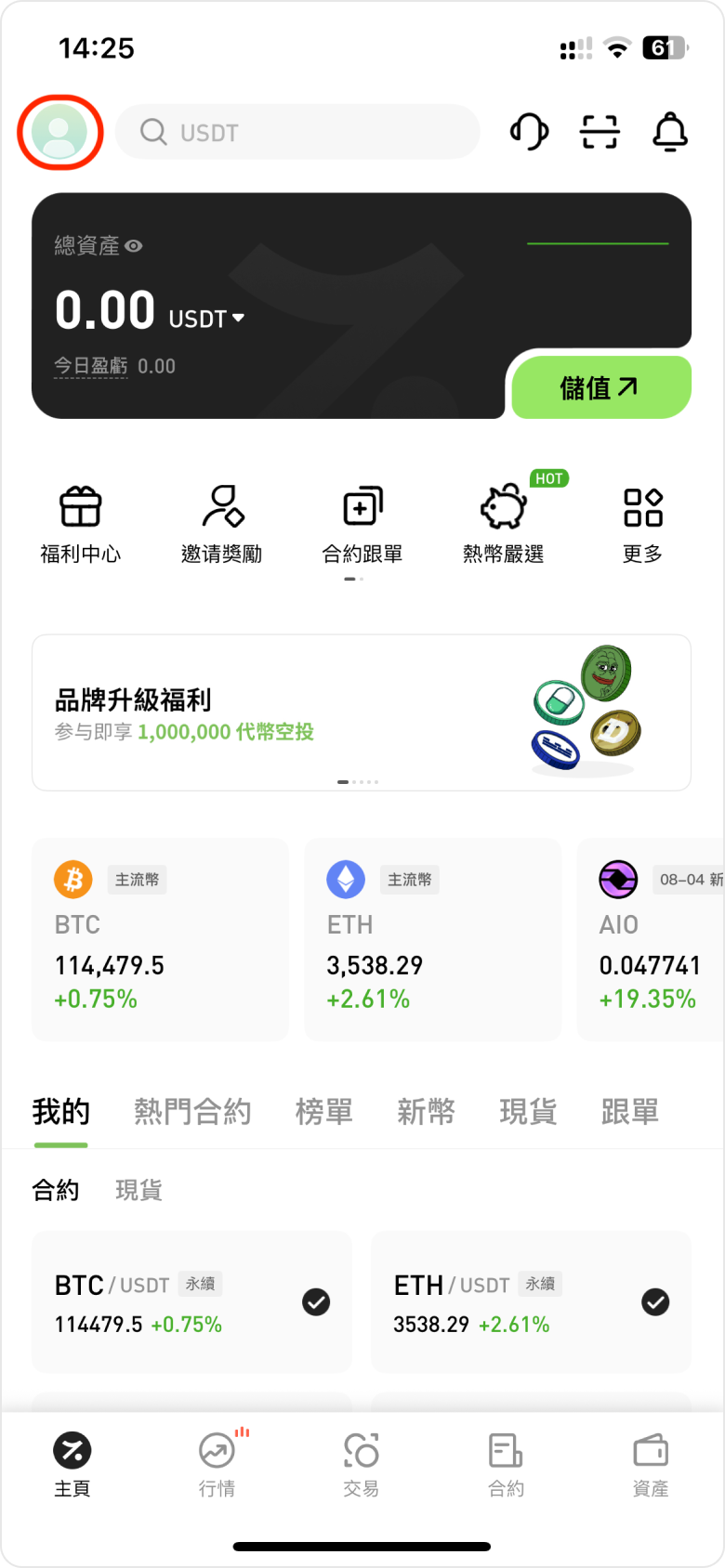Open the profile avatar icon
725x1568 pixels.
click(59, 132)
